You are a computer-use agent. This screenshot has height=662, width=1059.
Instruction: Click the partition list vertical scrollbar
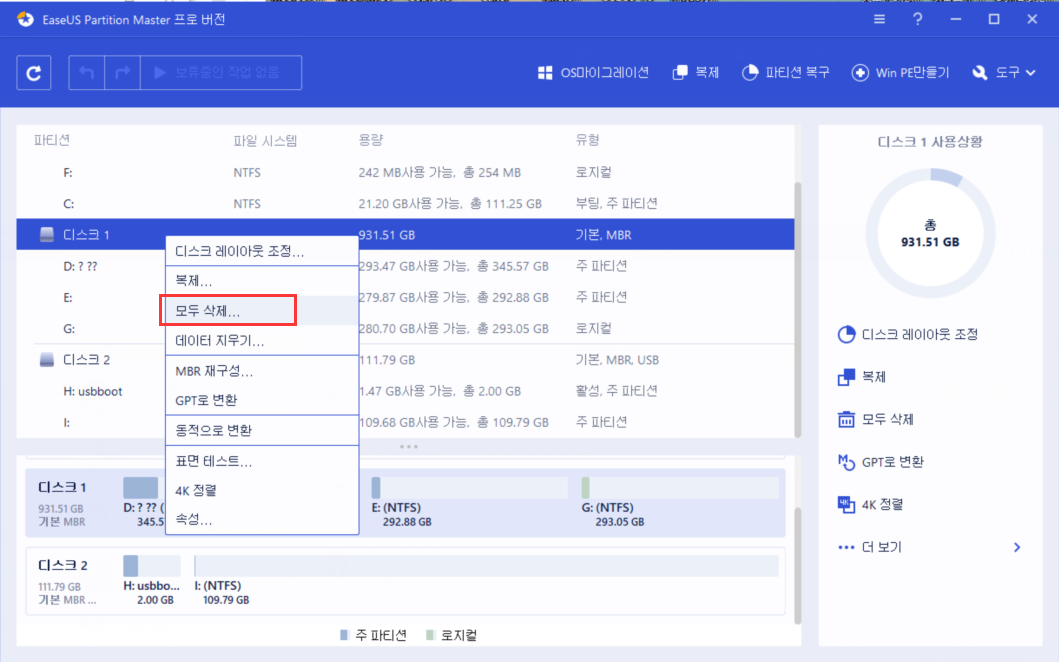click(798, 309)
